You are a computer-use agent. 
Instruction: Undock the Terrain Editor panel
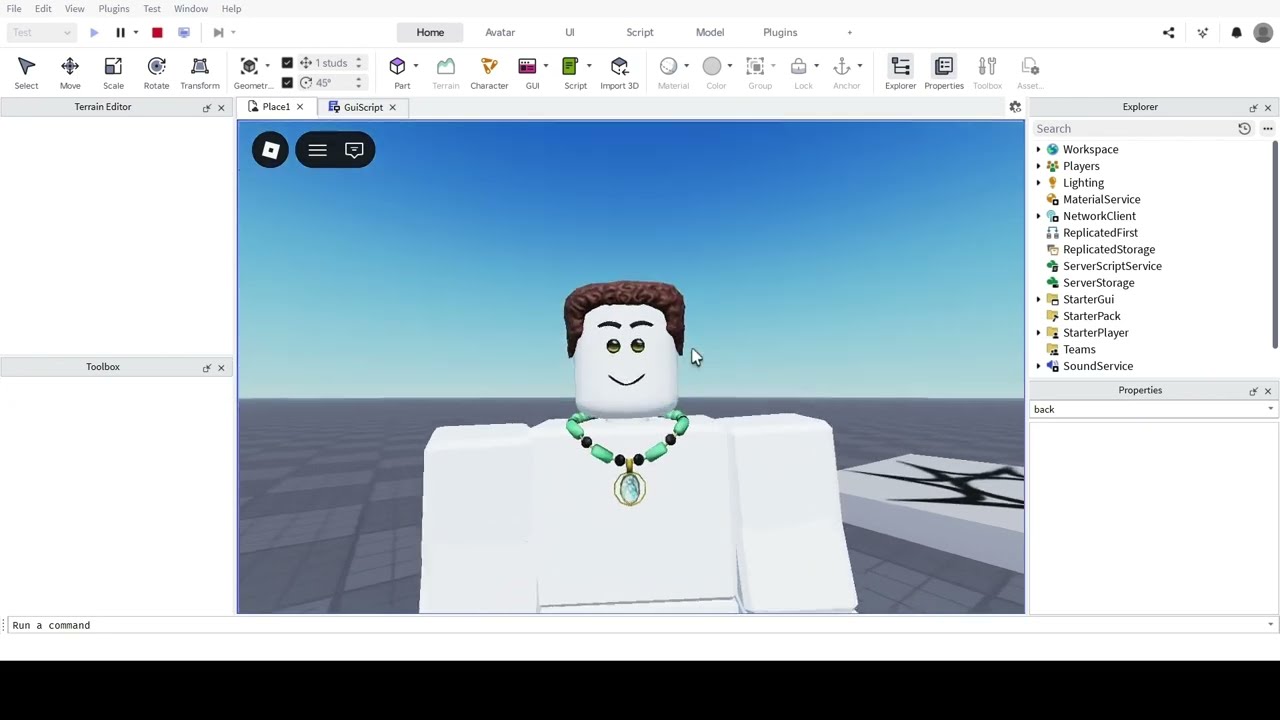[207, 107]
